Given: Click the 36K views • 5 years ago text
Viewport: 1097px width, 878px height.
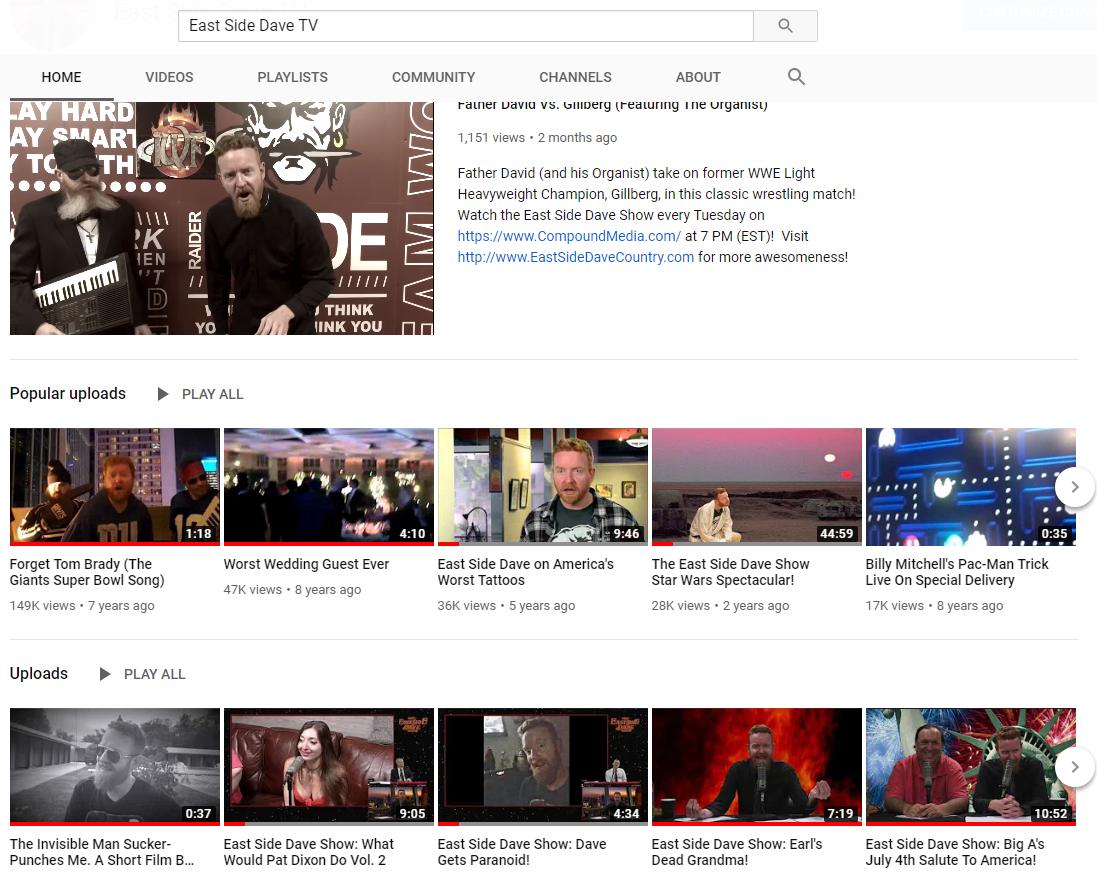Looking at the screenshot, I should click(507, 605).
